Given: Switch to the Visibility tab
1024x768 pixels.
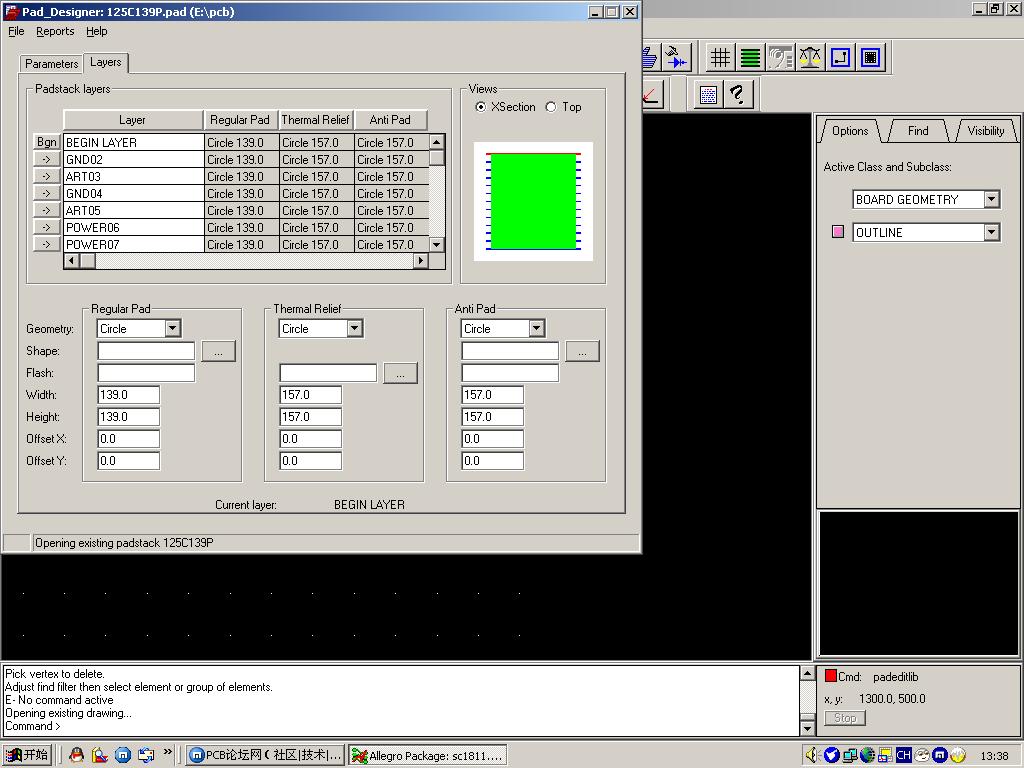Looking at the screenshot, I should point(985,131).
